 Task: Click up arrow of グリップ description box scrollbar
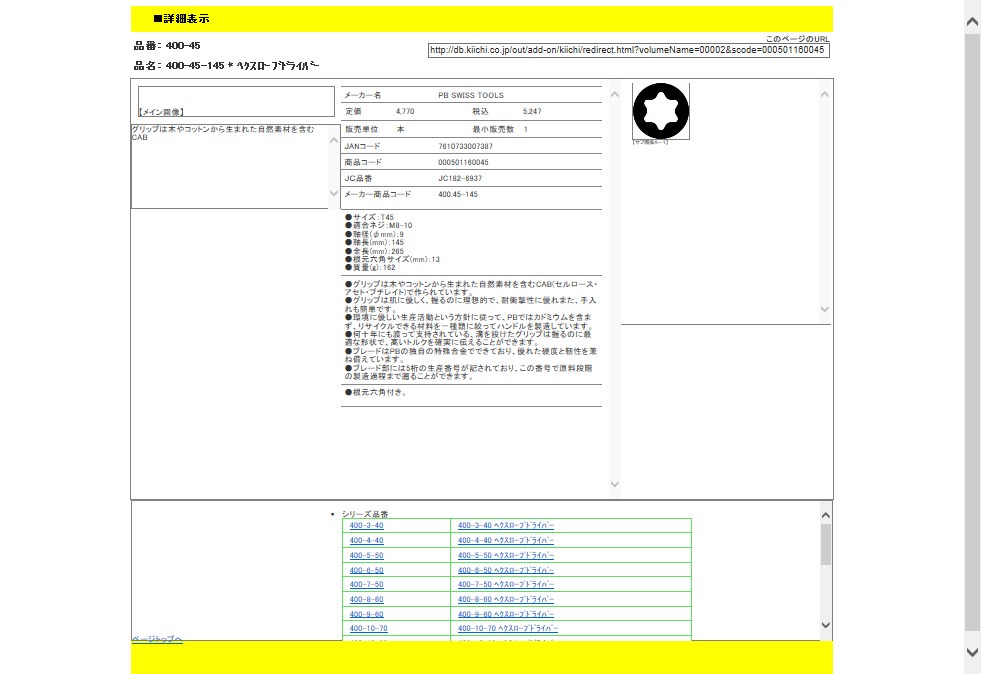coord(333,140)
